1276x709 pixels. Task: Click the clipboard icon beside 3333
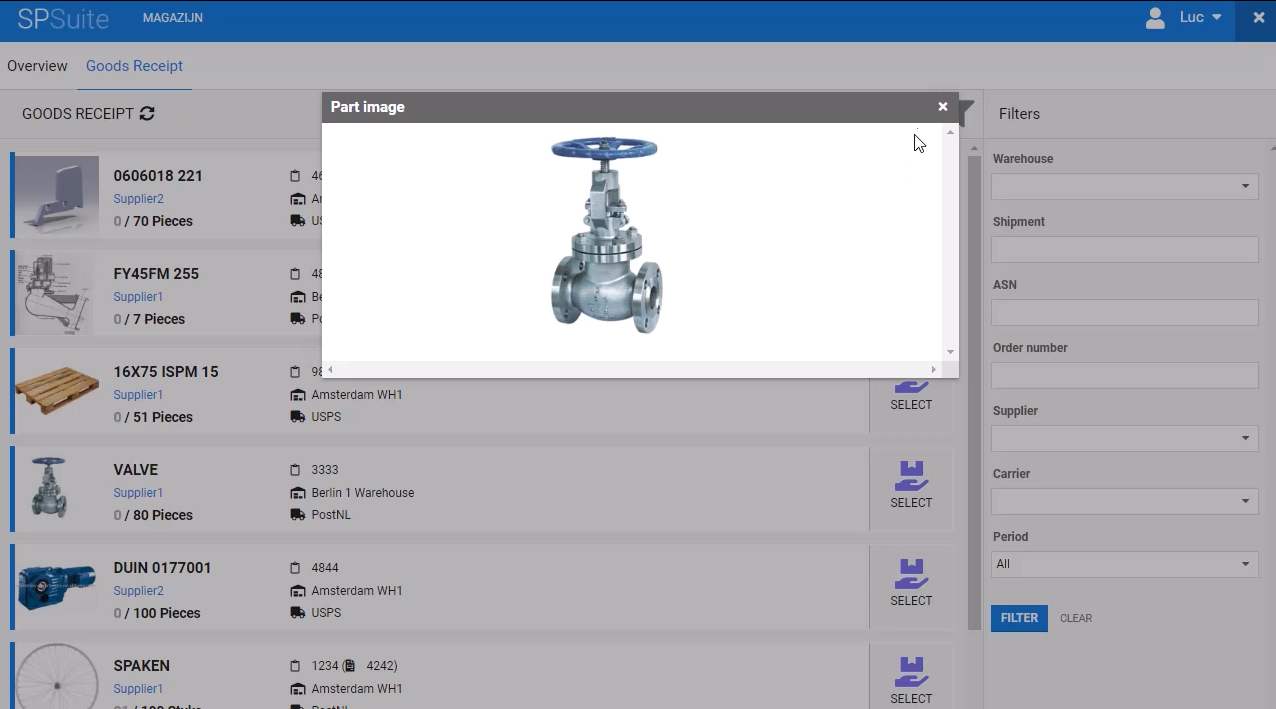click(295, 470)
